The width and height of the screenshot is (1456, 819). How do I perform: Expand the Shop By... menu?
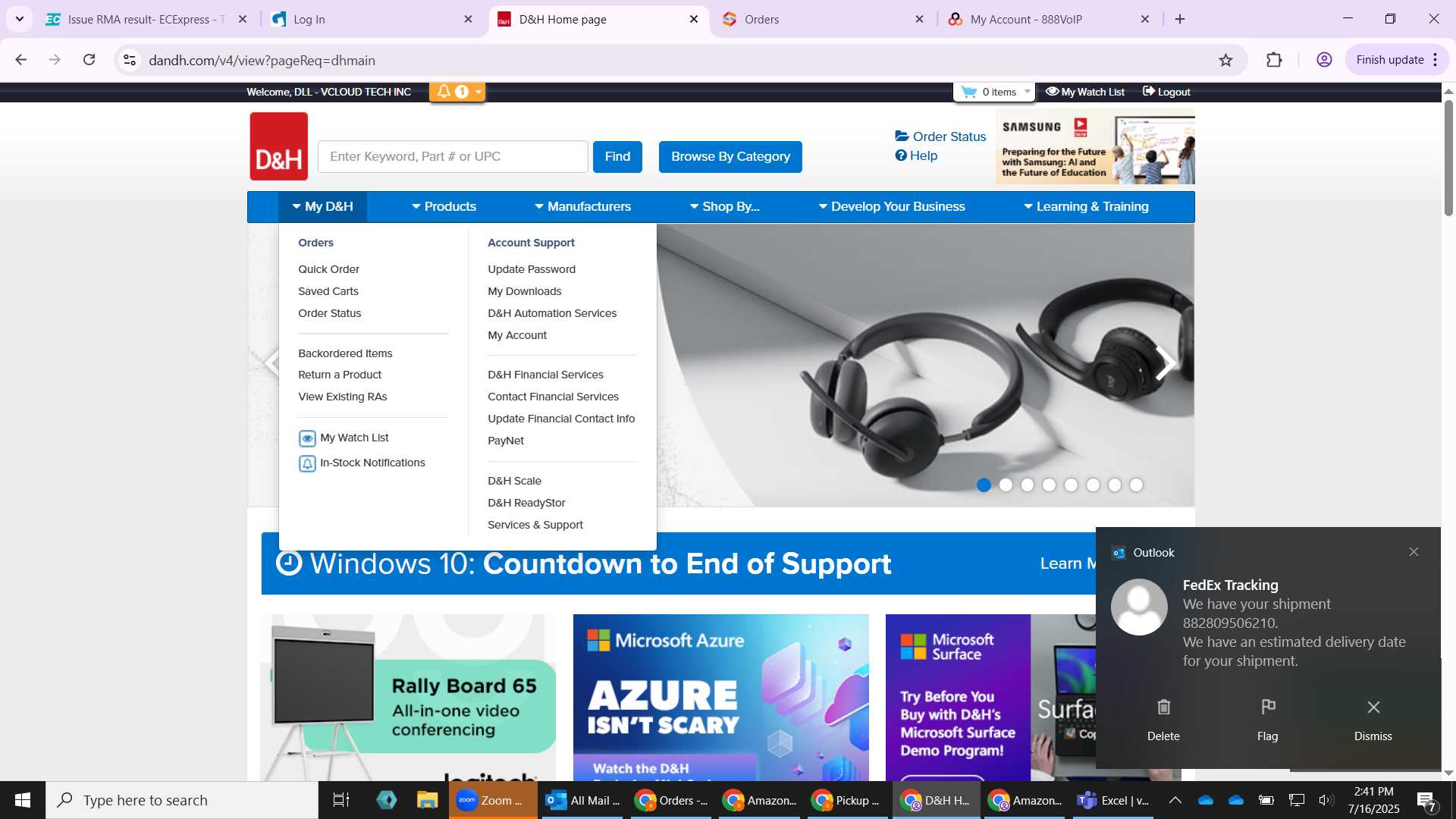(x=724, y=206)
